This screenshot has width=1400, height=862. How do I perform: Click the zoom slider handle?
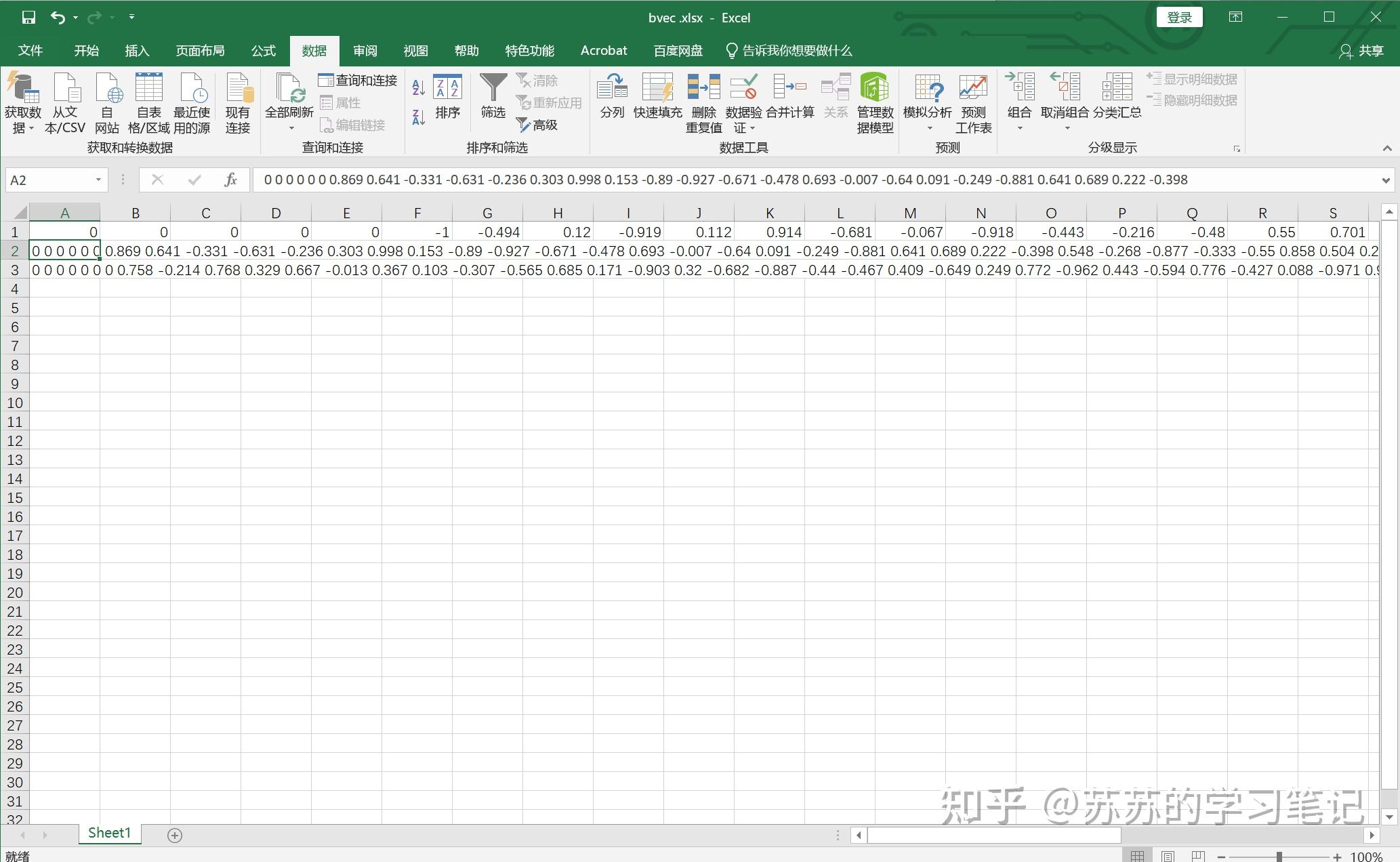point(1279,857)
